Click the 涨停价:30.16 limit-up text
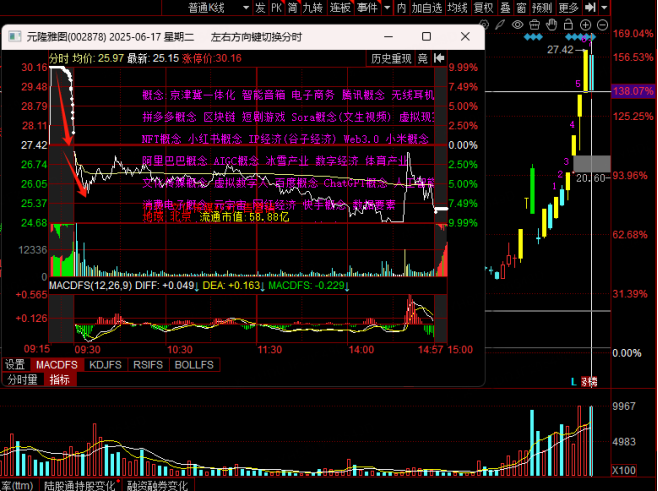This screenshot has height=491, width=658. pyautogui.click(x=212, y=58)
